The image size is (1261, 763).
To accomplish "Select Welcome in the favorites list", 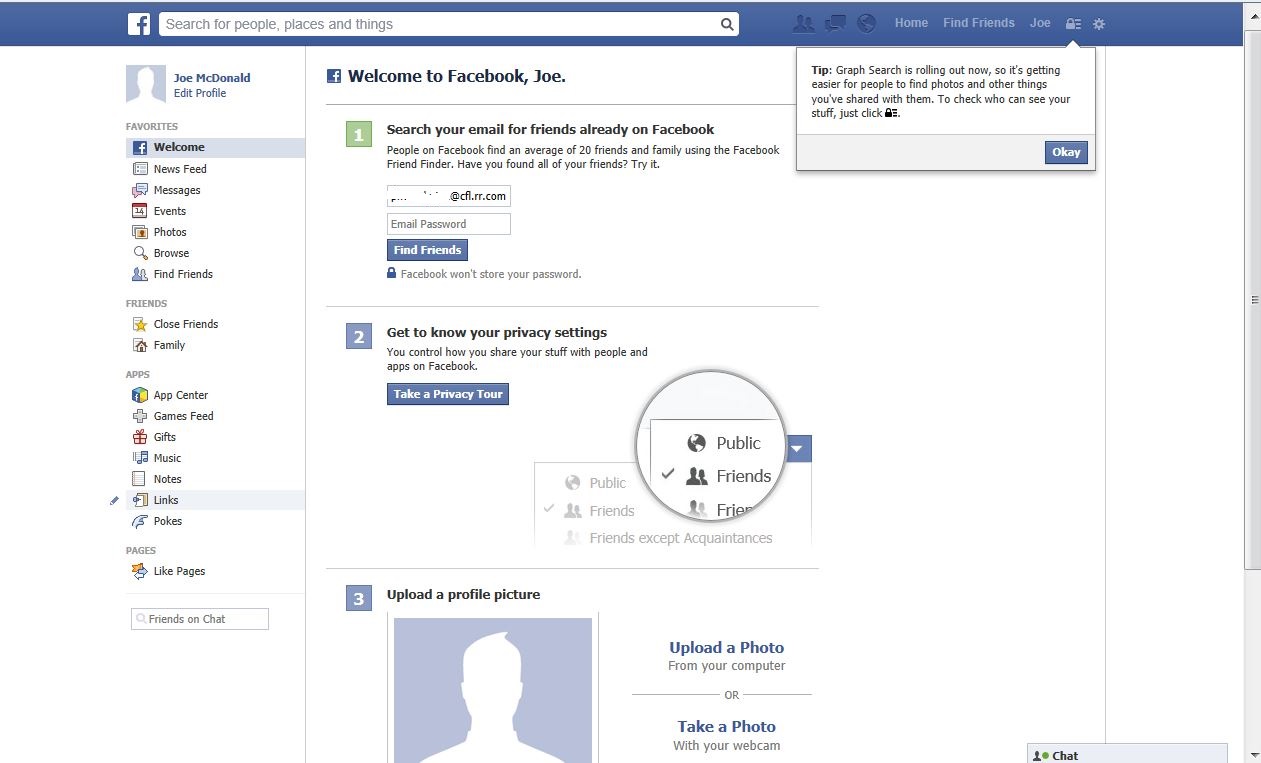I will [215, 148].
